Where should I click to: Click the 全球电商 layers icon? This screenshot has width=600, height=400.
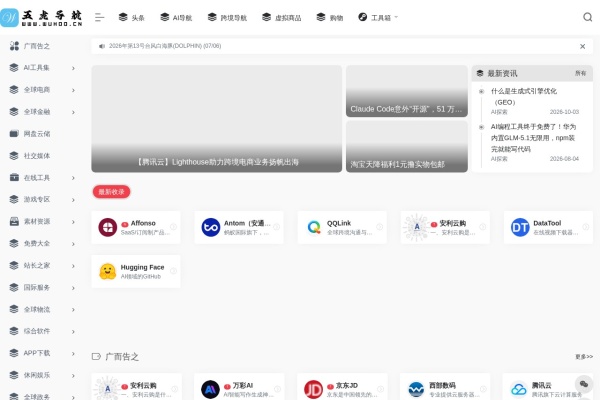click(14, 90)
